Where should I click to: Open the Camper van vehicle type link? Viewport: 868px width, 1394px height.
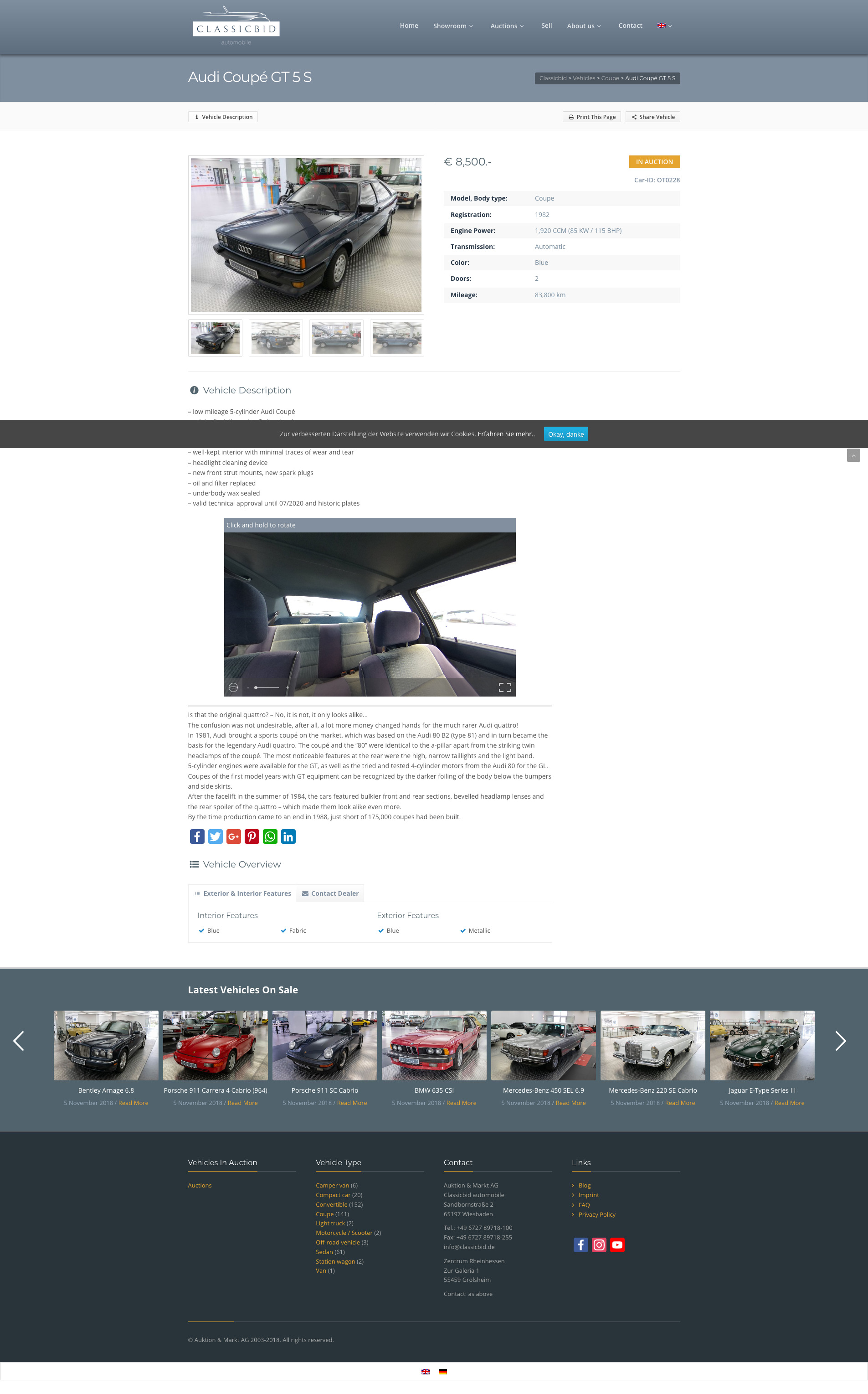click(332, 1186)
